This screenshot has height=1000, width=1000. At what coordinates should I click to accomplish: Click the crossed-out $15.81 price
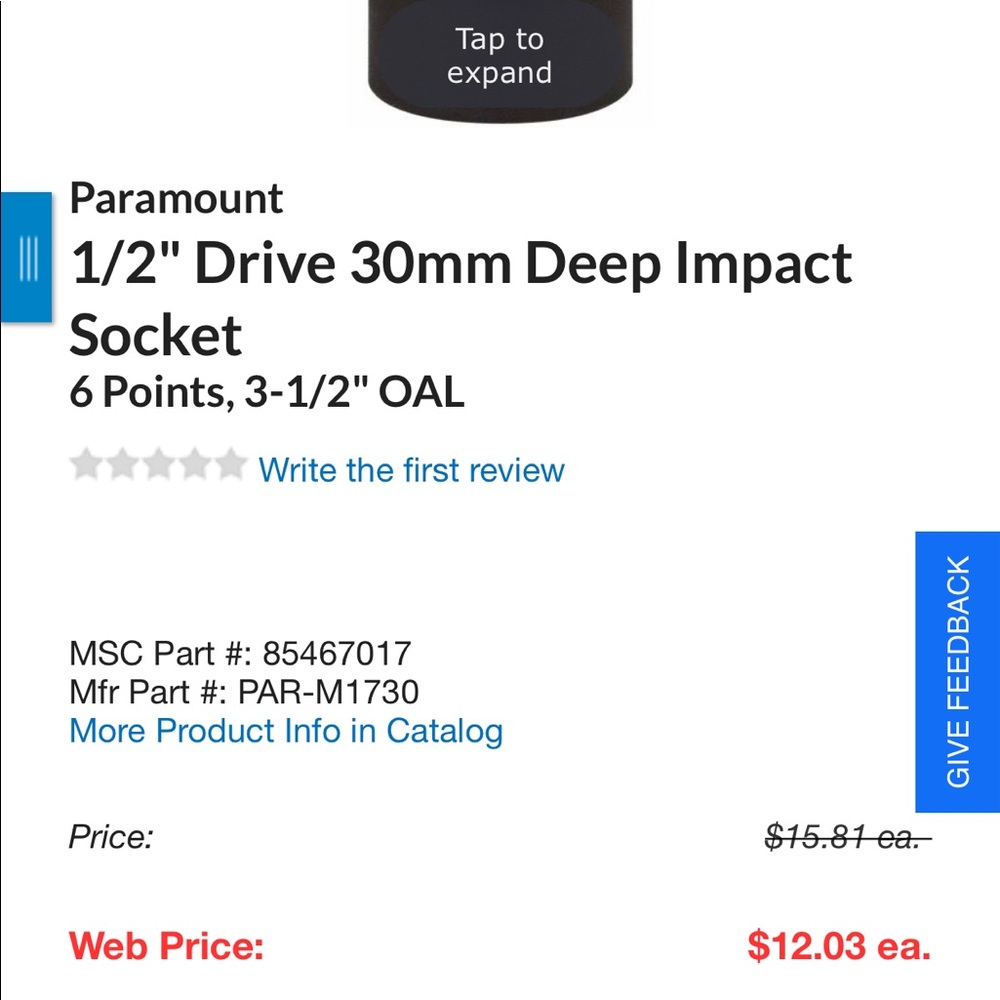847,838
